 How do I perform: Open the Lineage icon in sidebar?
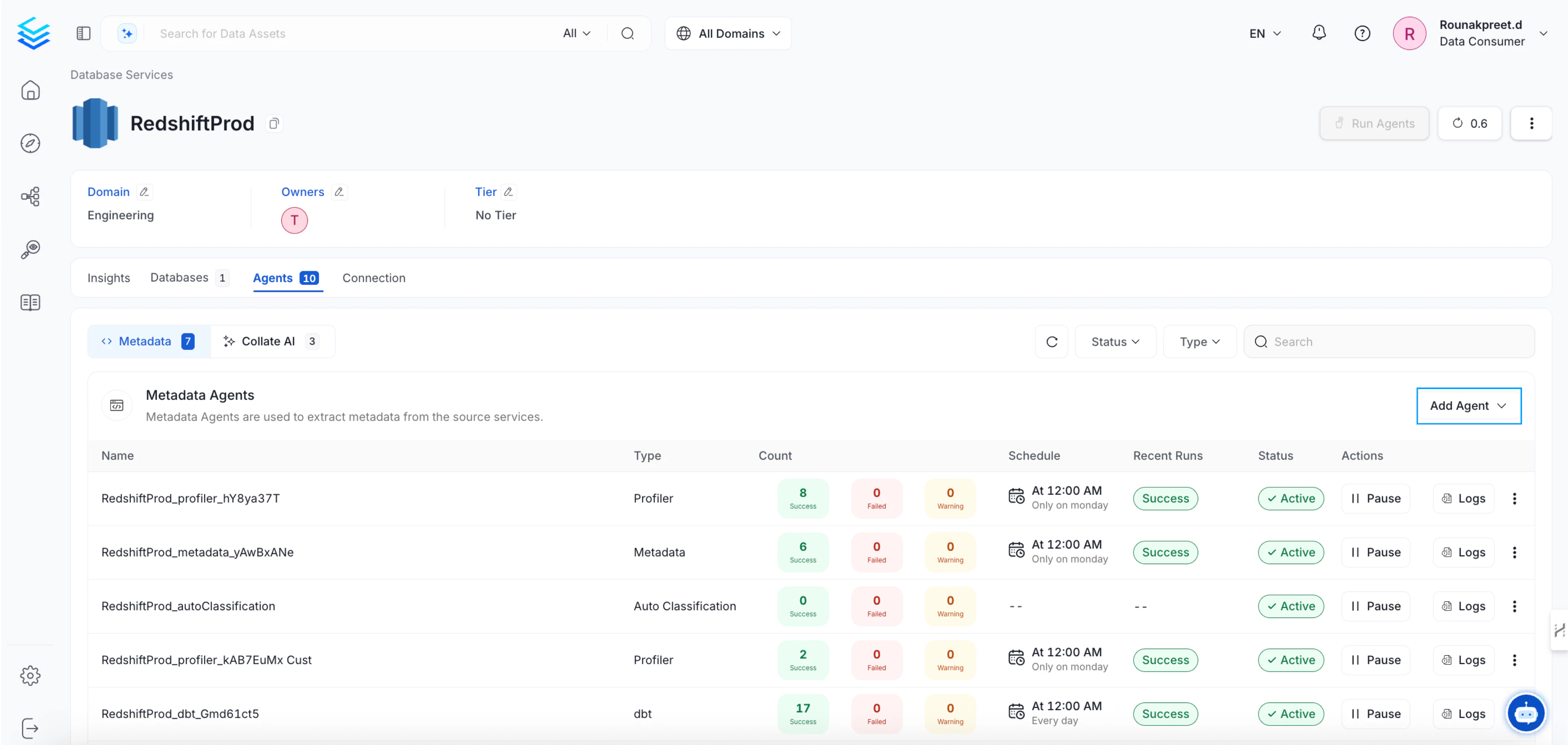[x=30, y=196]
